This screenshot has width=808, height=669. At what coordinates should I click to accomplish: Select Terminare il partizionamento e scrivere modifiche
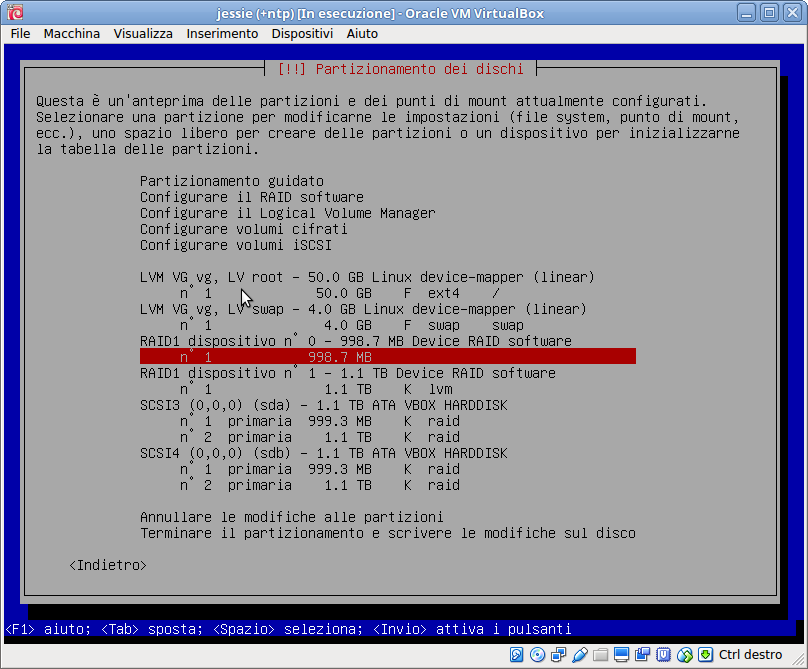pos(388,533)
